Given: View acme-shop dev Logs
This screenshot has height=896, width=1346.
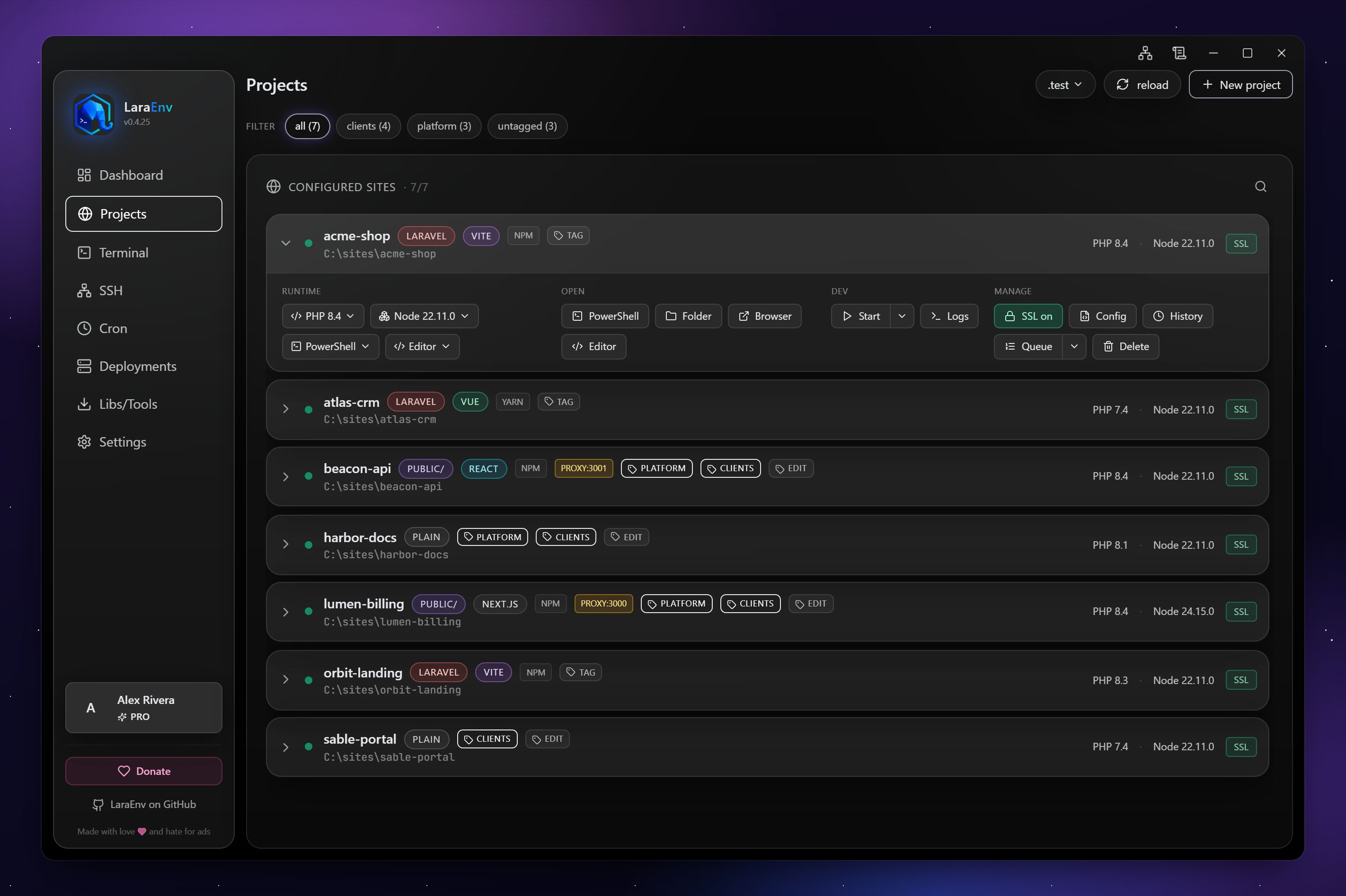Looking at the screenshot, I should (x=949, y=316).
